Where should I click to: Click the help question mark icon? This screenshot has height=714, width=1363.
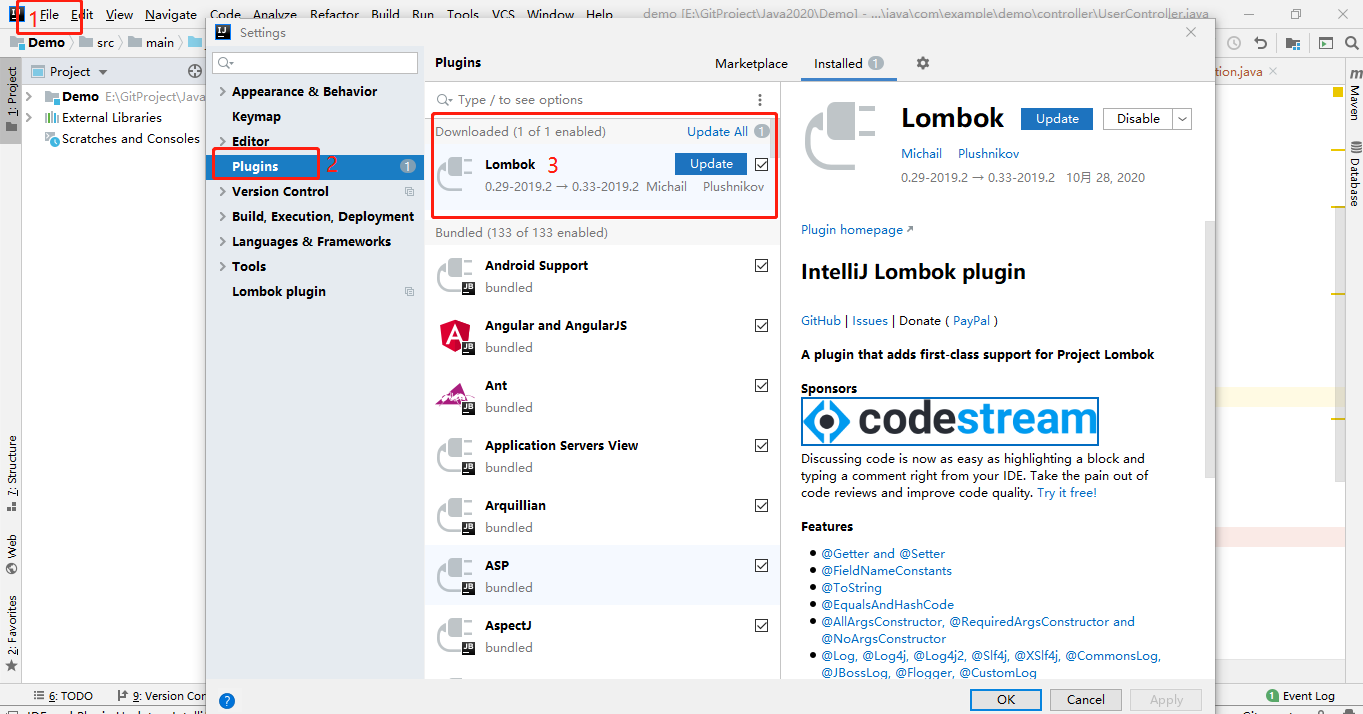[x=227, y=701]
